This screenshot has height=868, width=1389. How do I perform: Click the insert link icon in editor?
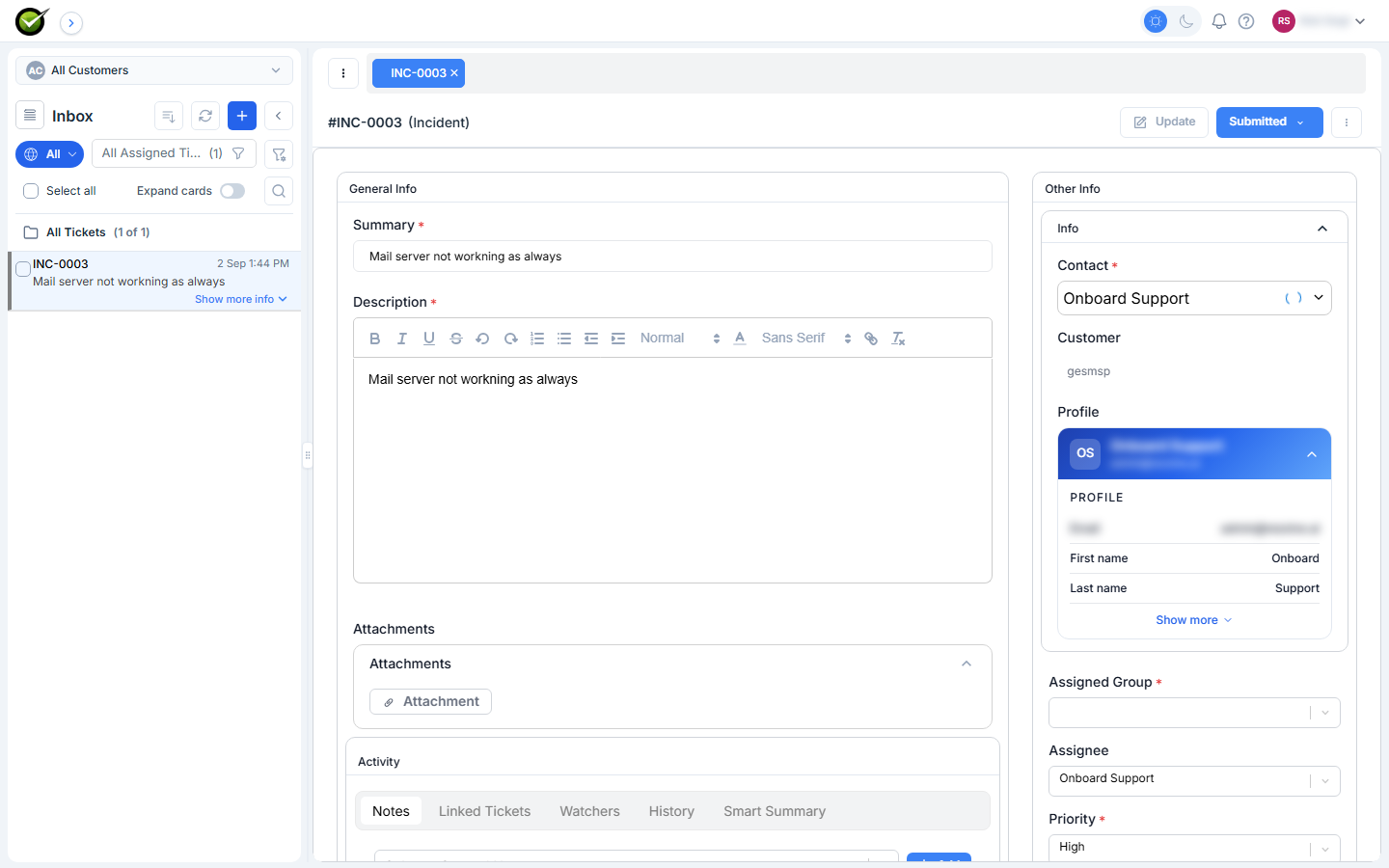click(x=871, y=339)
